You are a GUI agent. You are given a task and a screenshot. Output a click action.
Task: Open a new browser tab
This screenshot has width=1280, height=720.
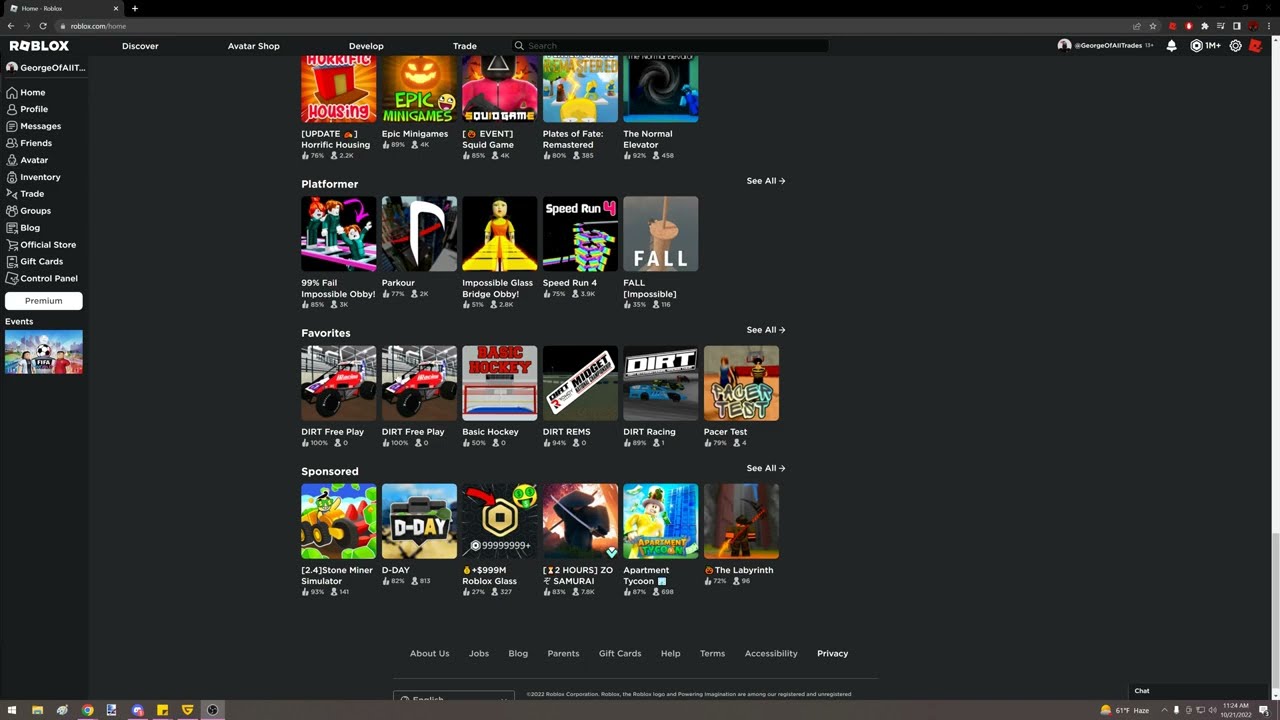coord(135,8)
